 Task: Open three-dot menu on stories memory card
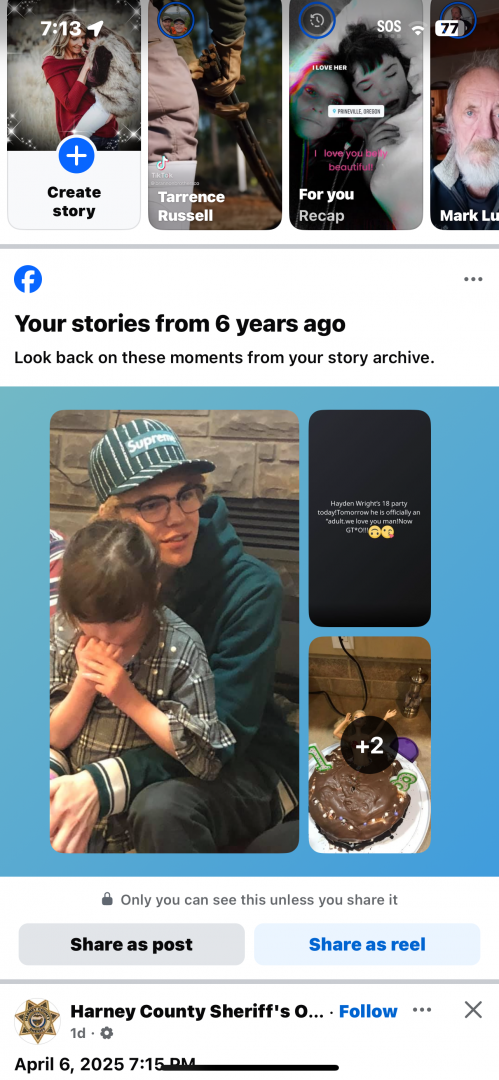[473, 279]
